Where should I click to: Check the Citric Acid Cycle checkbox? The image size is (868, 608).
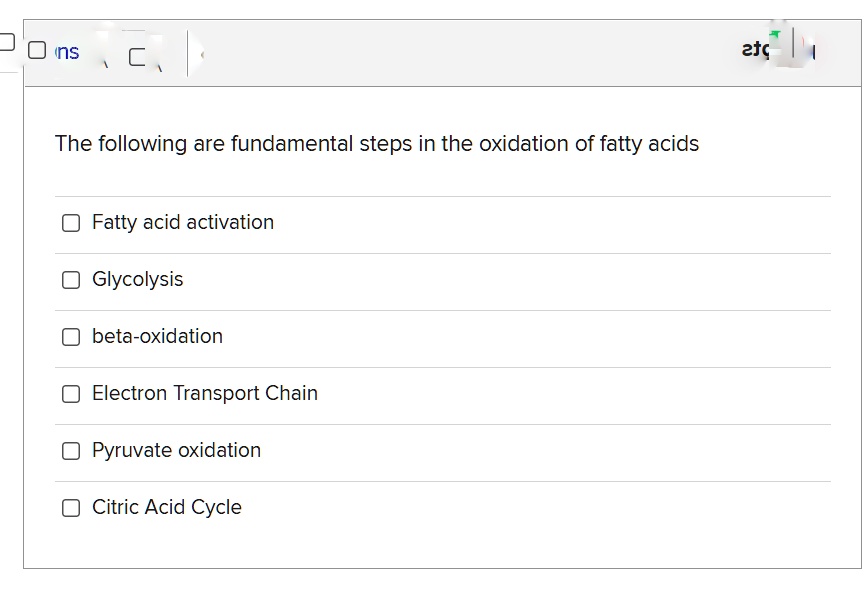tap(70, 508)
